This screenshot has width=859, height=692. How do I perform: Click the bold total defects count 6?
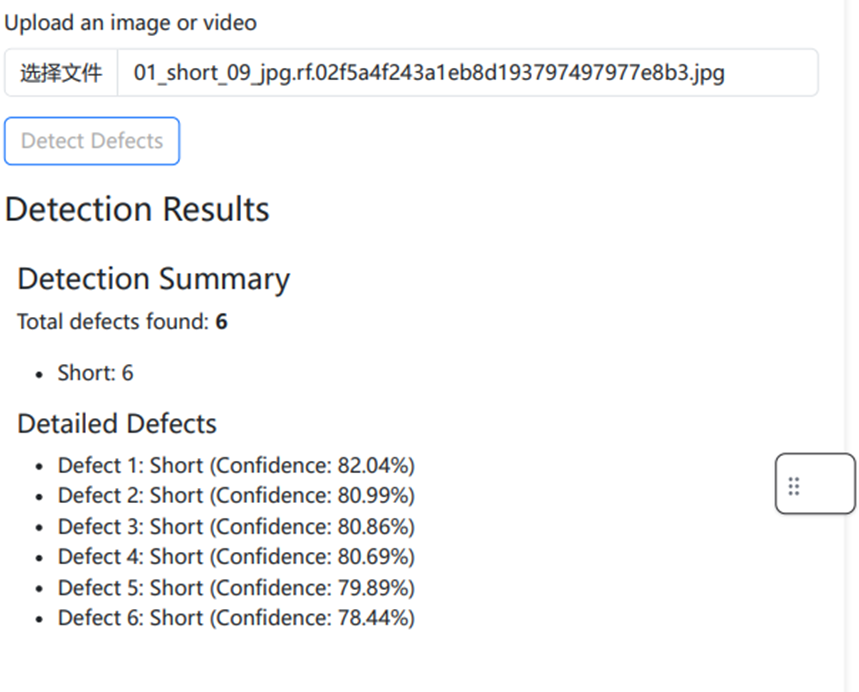point(222,322)
